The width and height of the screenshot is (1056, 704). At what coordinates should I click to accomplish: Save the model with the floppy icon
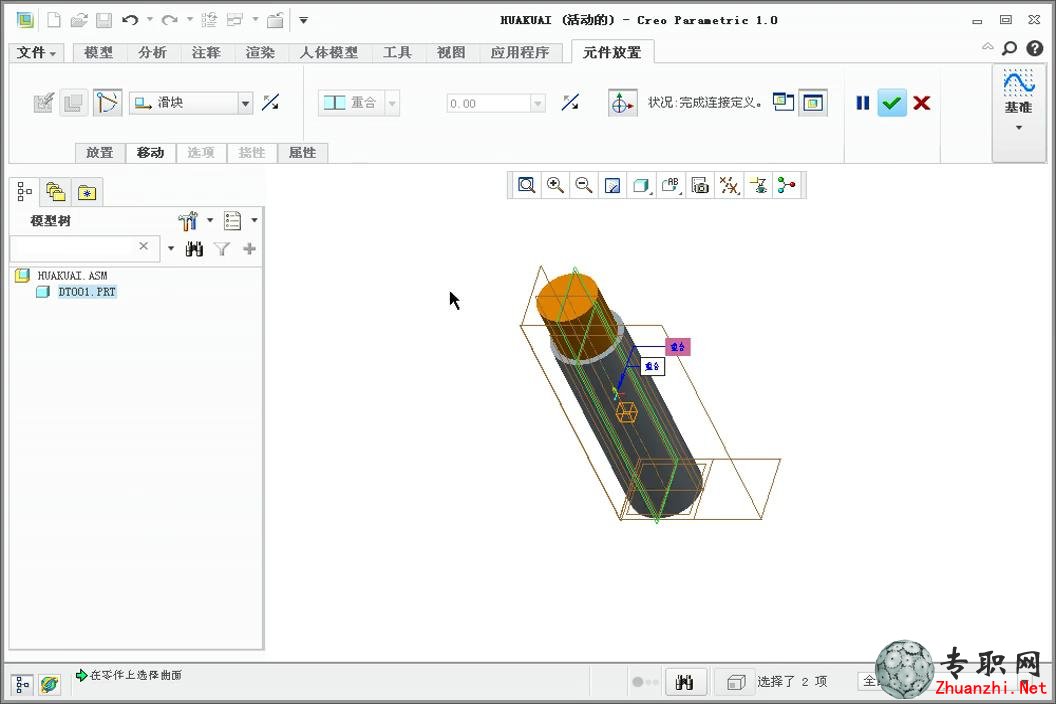point(104,20)
